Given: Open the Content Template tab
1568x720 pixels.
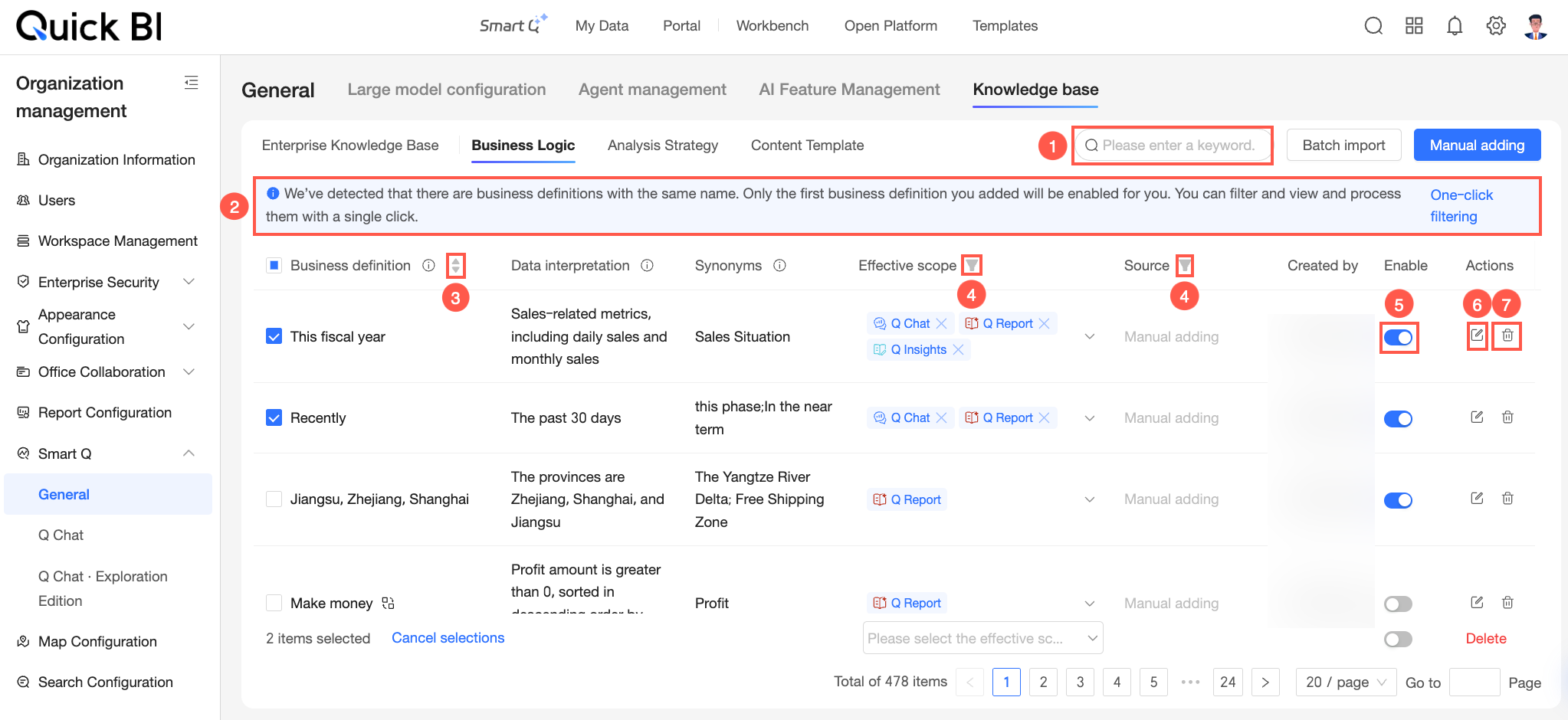Looking at the screenshot, I should [x=807, y=146].
